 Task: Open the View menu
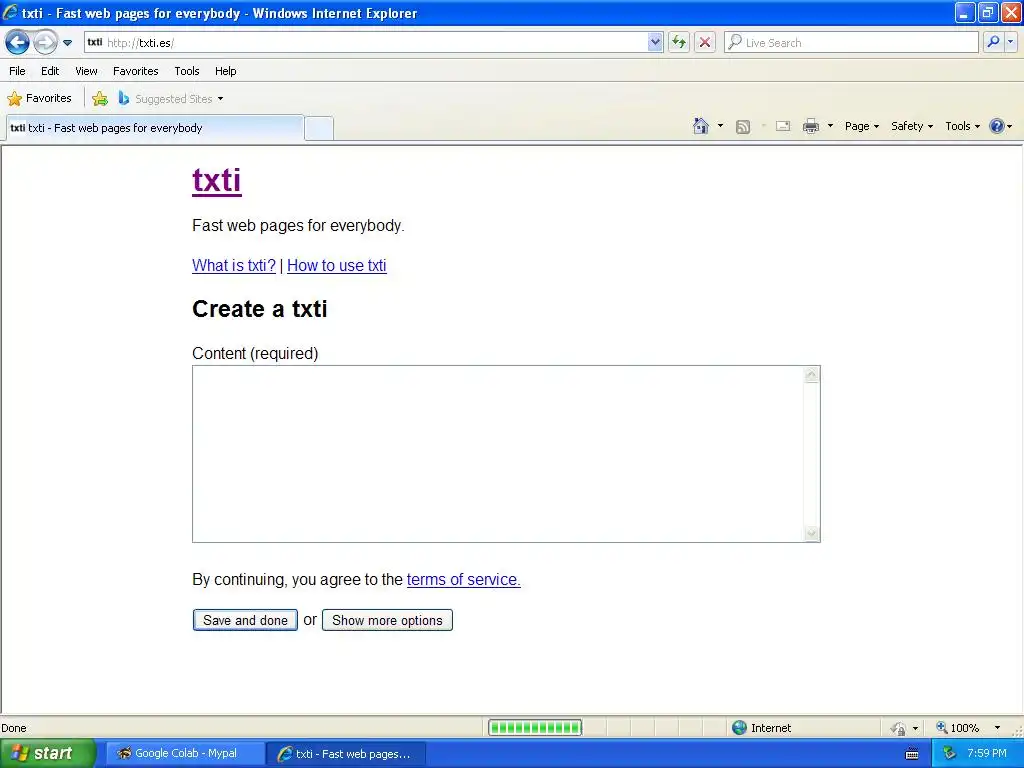coord(86,71)
